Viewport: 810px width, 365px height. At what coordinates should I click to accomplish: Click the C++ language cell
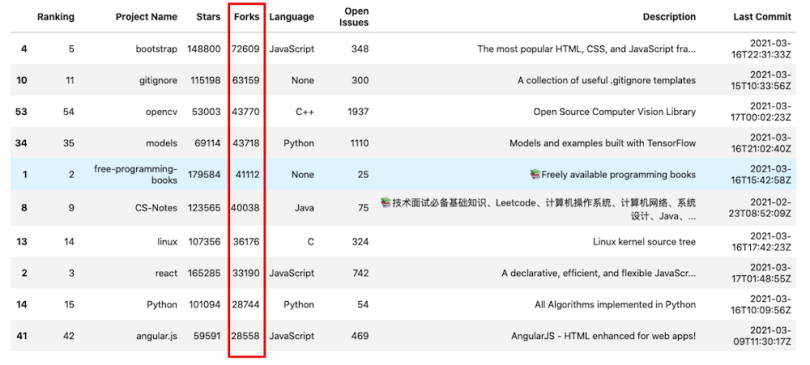click(305, 112)
